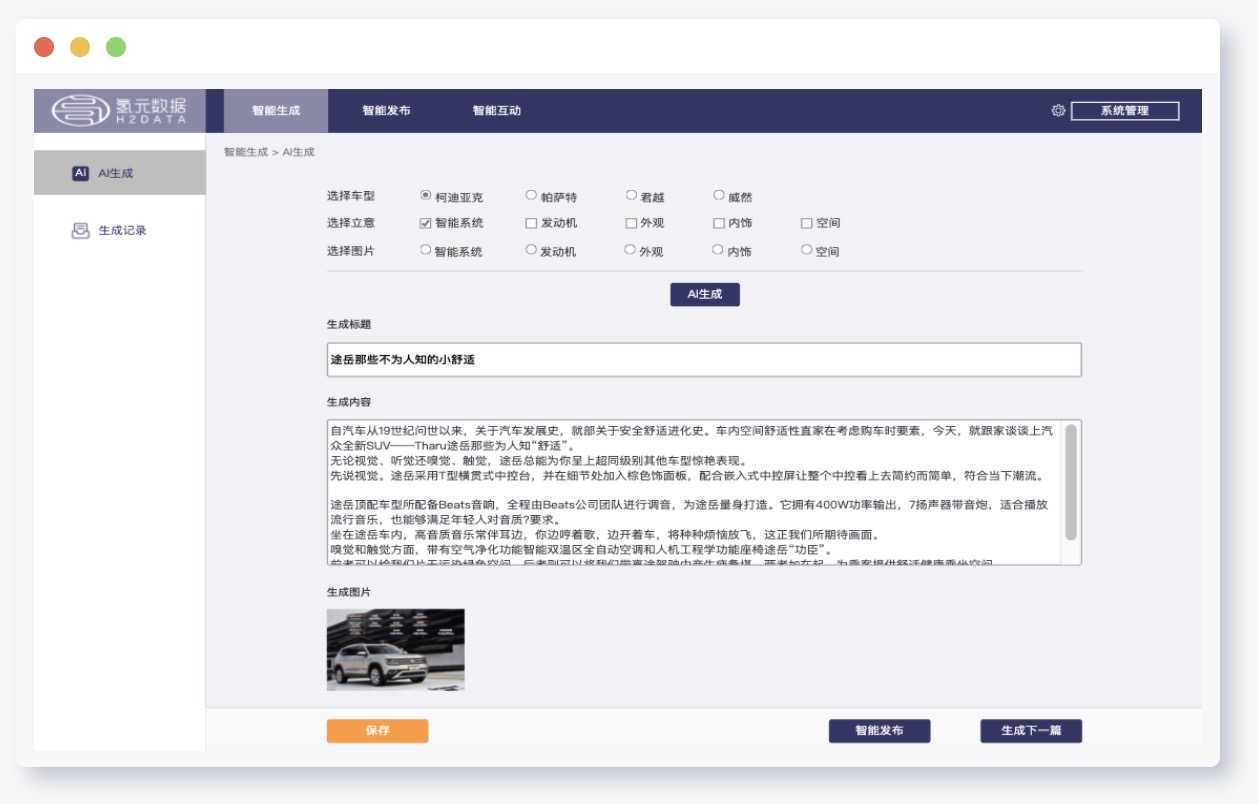Click 智能生成 in breadcrumb
Viewport: 1258px width, 804px height.
pyautogui.click(x=246, y=152)
